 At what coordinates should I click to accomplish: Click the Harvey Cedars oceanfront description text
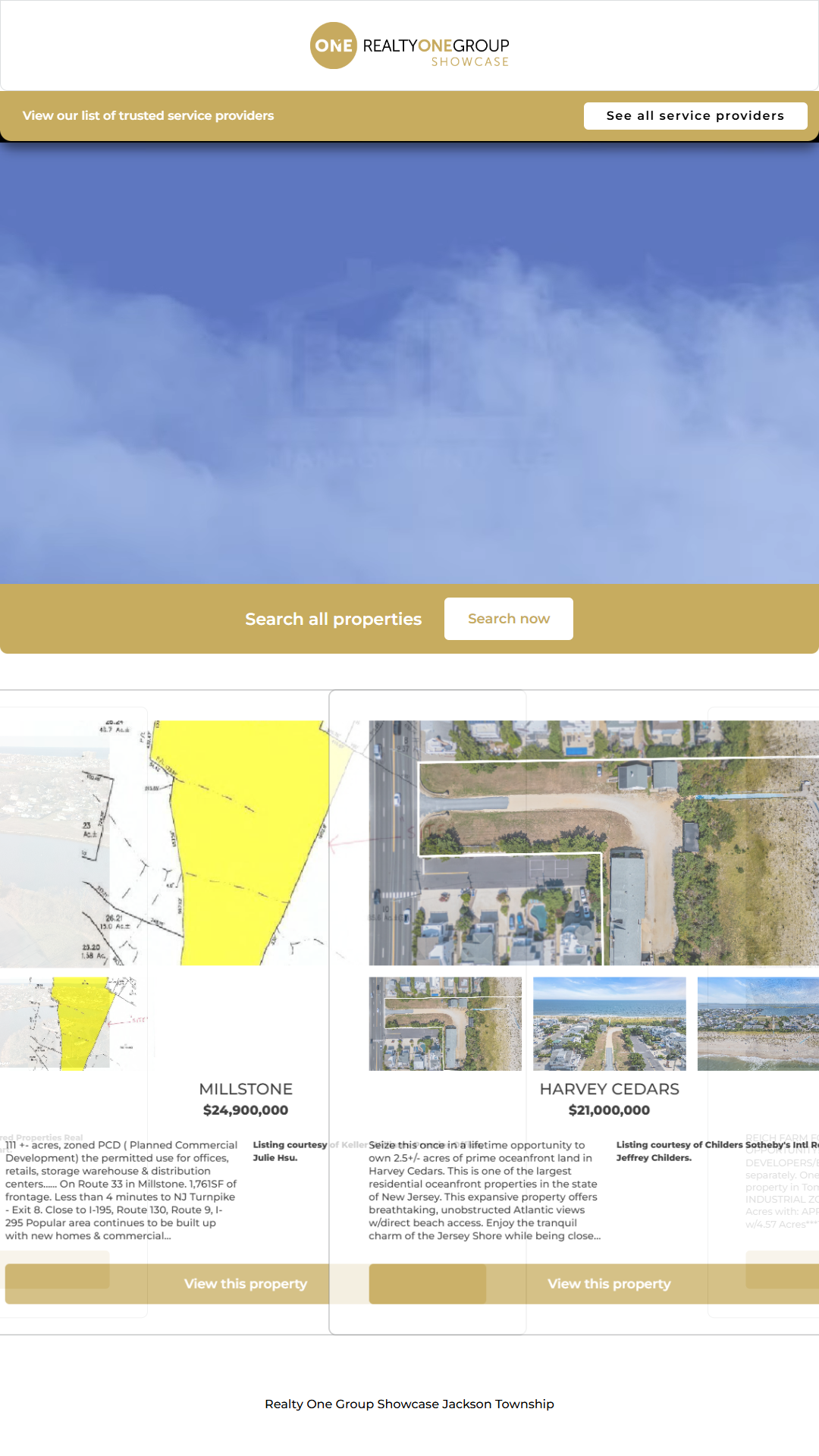(x=484, y=1191)
